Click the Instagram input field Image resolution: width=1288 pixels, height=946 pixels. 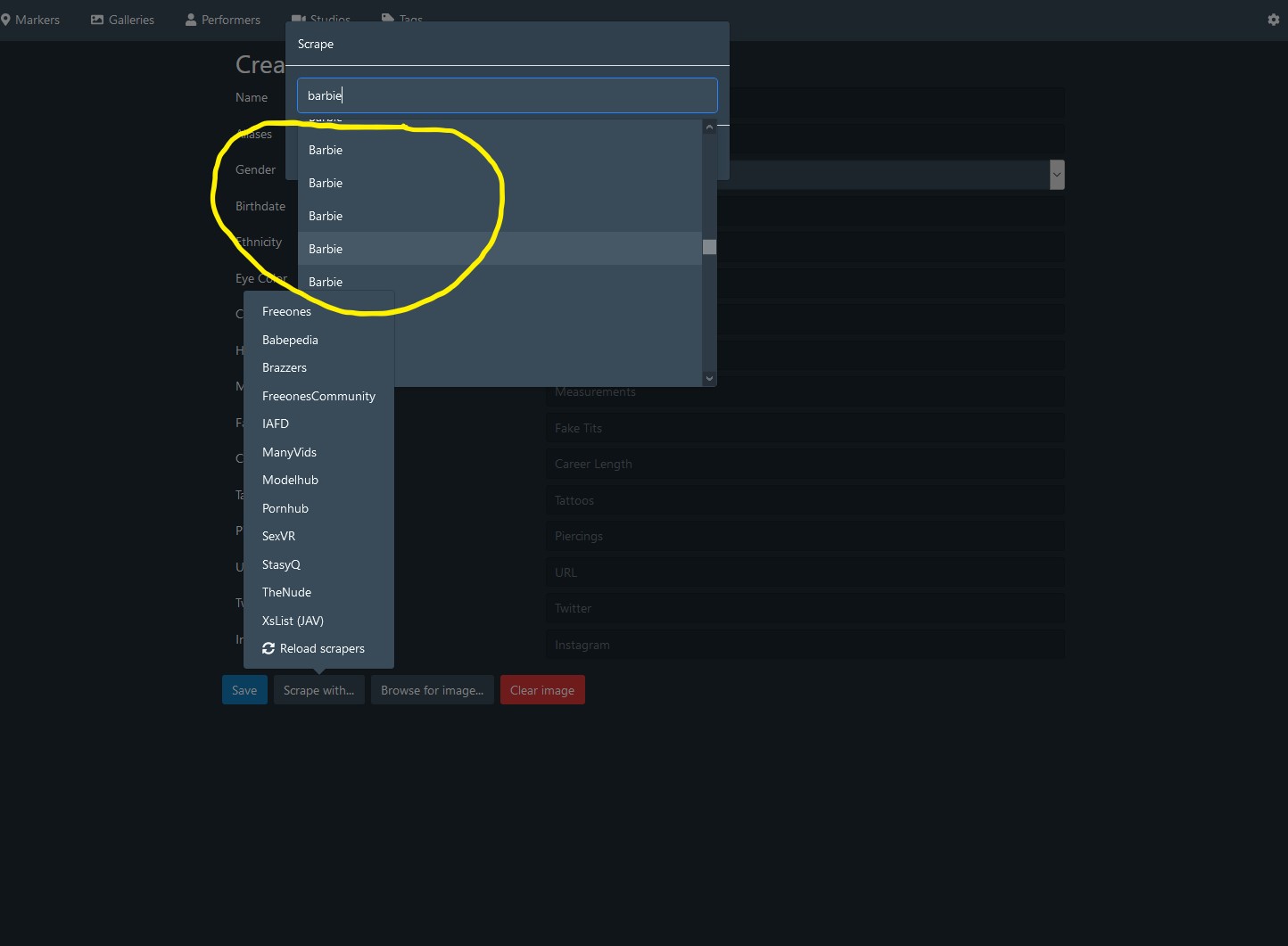(805, 645)
